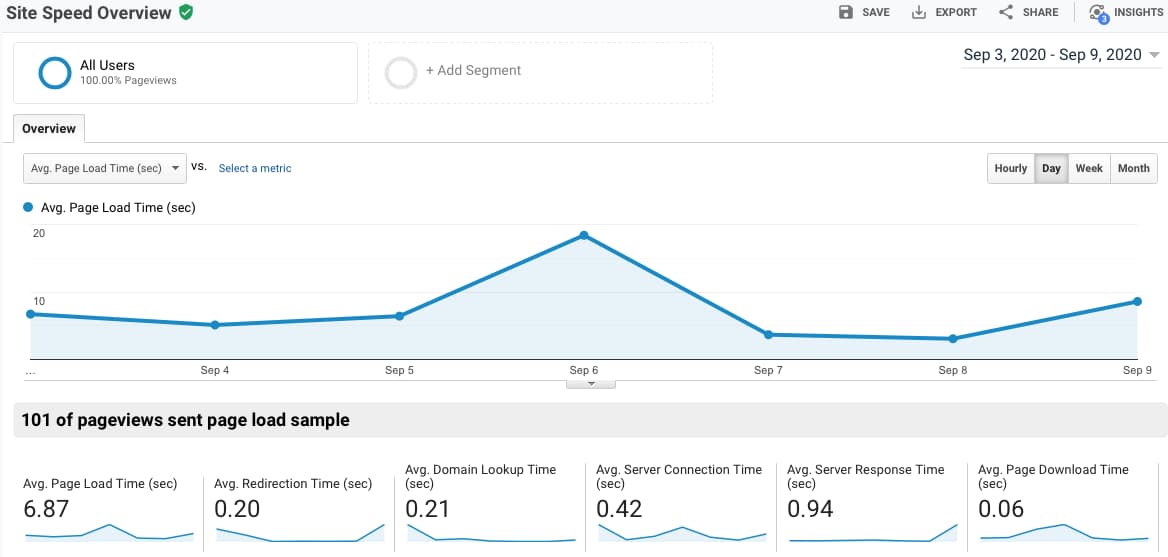Open Avg. Page Load Time (sec) metric dropdown

[105, 168]
